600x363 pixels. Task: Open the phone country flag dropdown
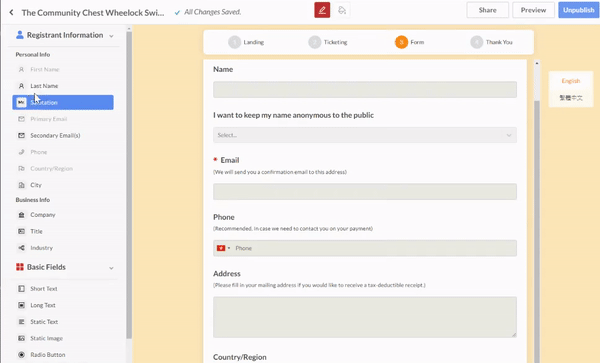(x=223, y=248)
